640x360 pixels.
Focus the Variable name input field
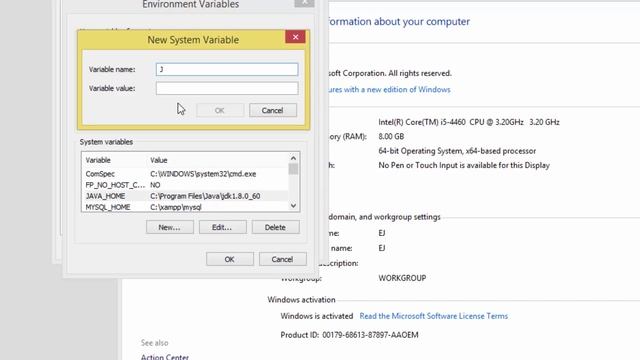tap(227, 69)
